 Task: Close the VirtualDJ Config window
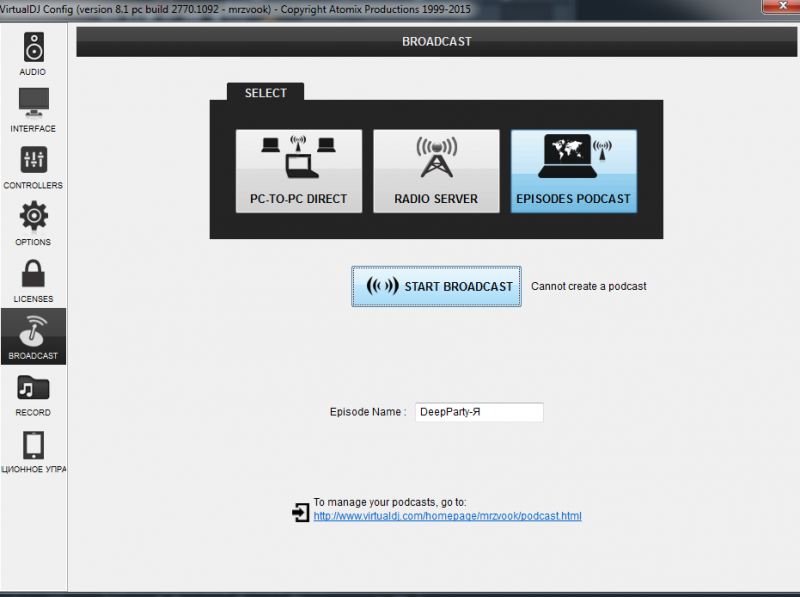tap(782, 6)
